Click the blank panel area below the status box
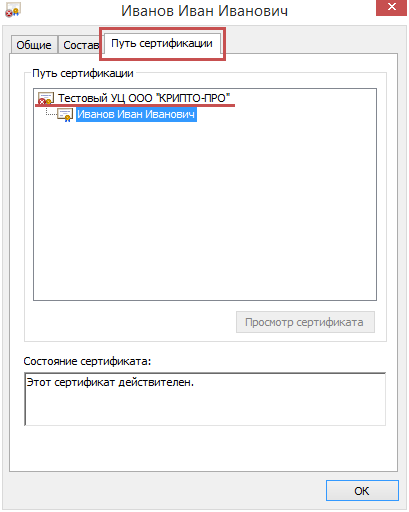The height and width of the screenshot is (512, 409). [203, 448]
